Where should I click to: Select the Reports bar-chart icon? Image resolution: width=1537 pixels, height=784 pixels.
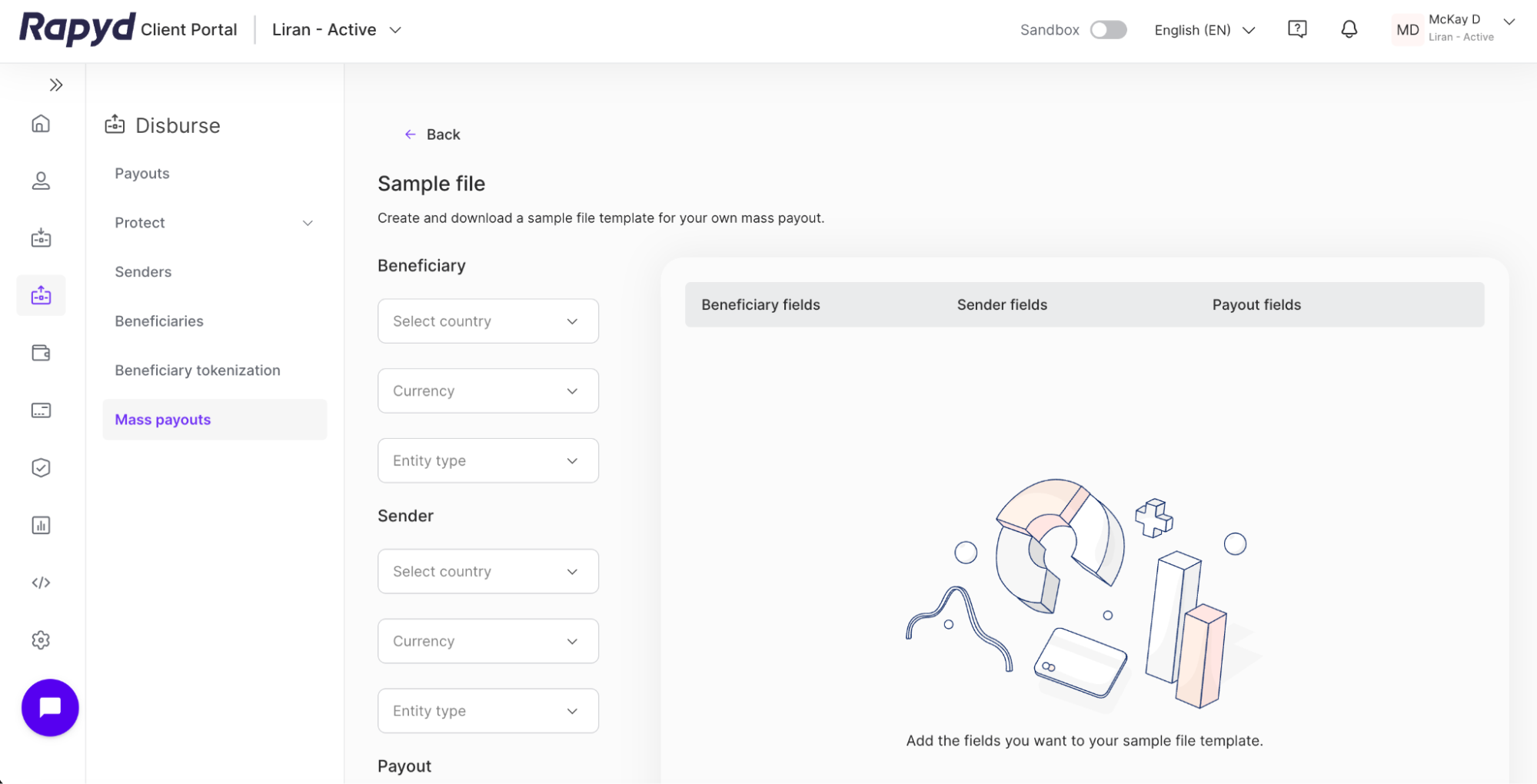tap(41, 525)
